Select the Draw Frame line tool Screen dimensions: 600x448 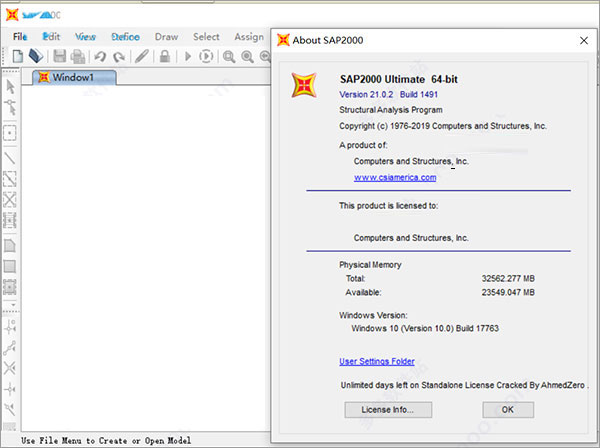pos(10,158)
